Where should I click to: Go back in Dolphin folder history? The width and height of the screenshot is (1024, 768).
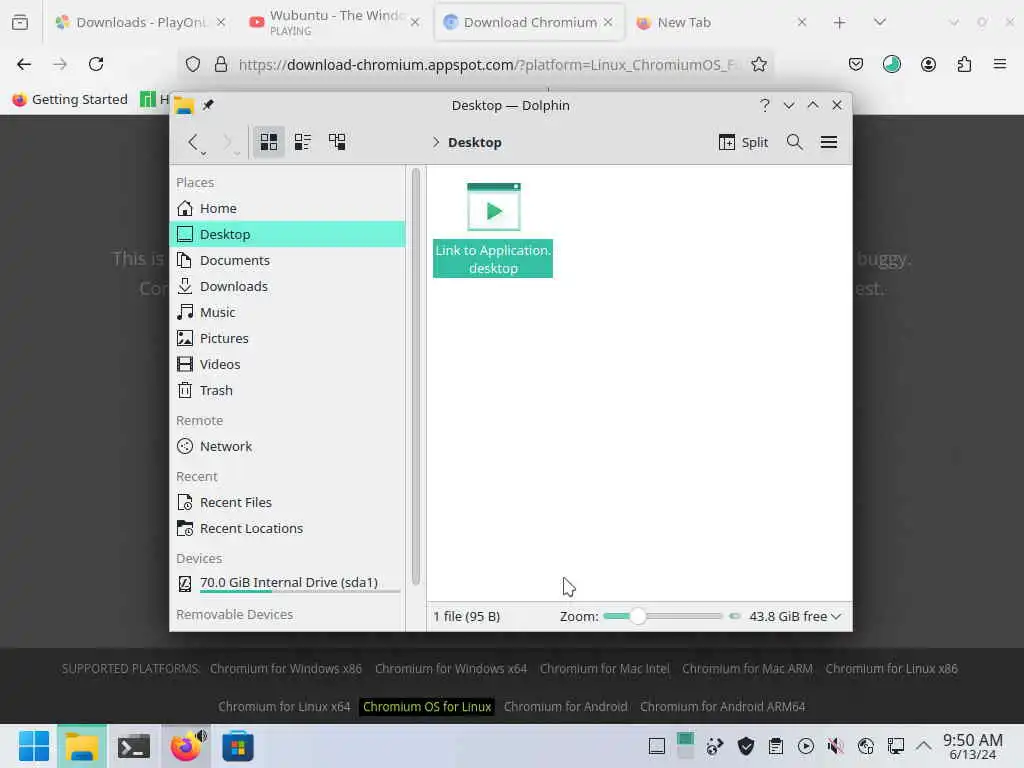[x=193, y=142]
